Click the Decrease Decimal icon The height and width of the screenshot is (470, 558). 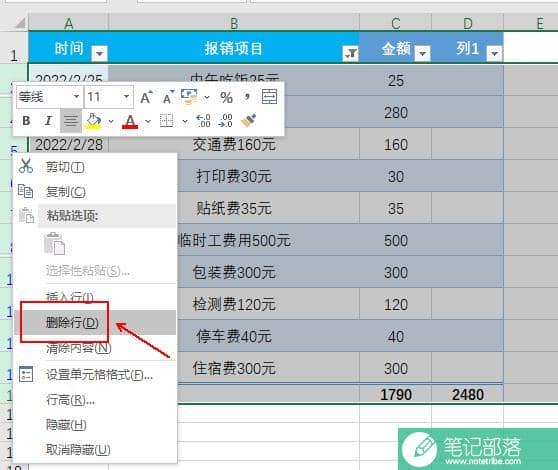pyautogui.click(x=226, y=121)
